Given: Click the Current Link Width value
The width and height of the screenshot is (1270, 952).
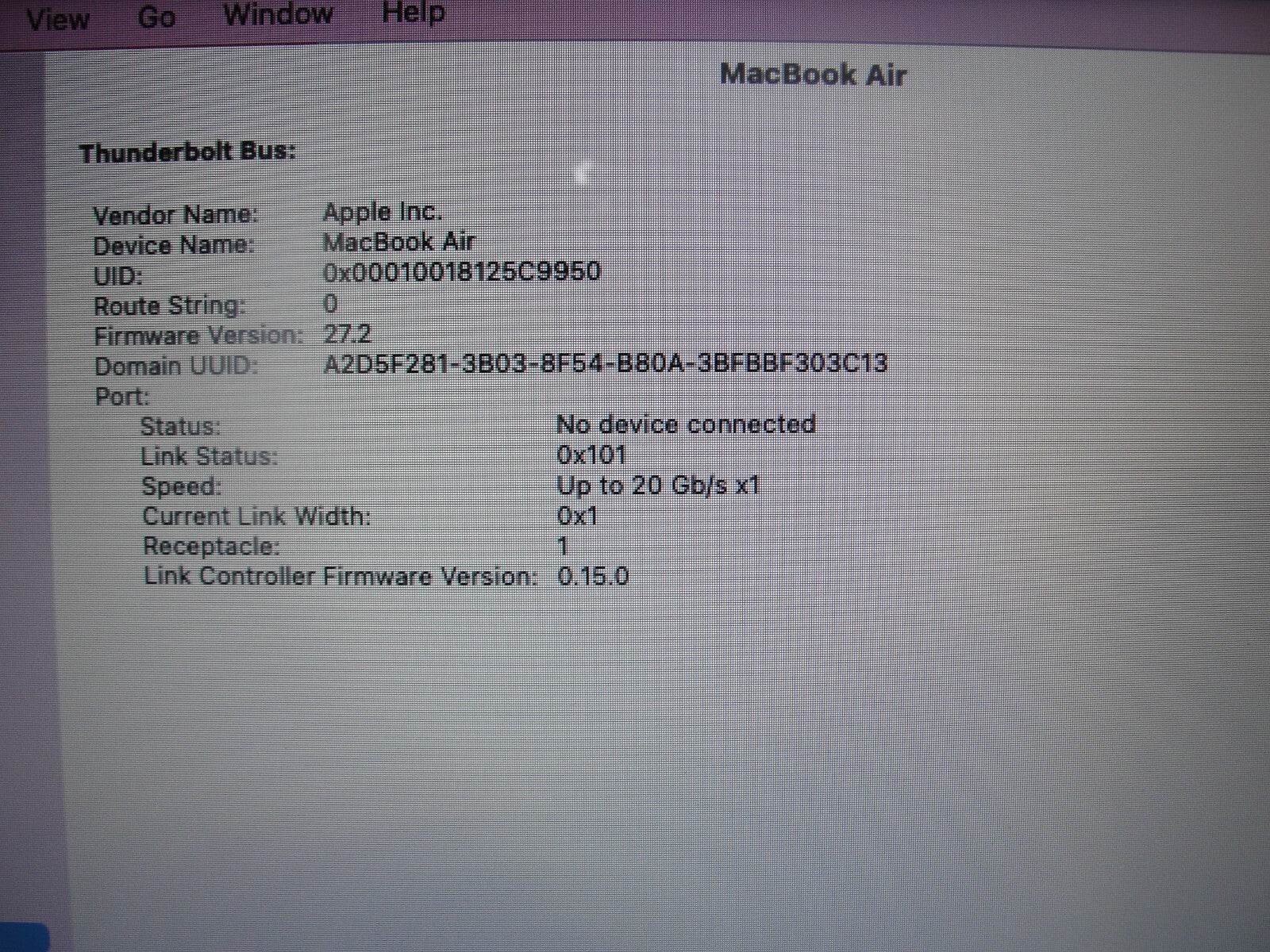Looking at the screenshot, I should click(x=580, y=516).
